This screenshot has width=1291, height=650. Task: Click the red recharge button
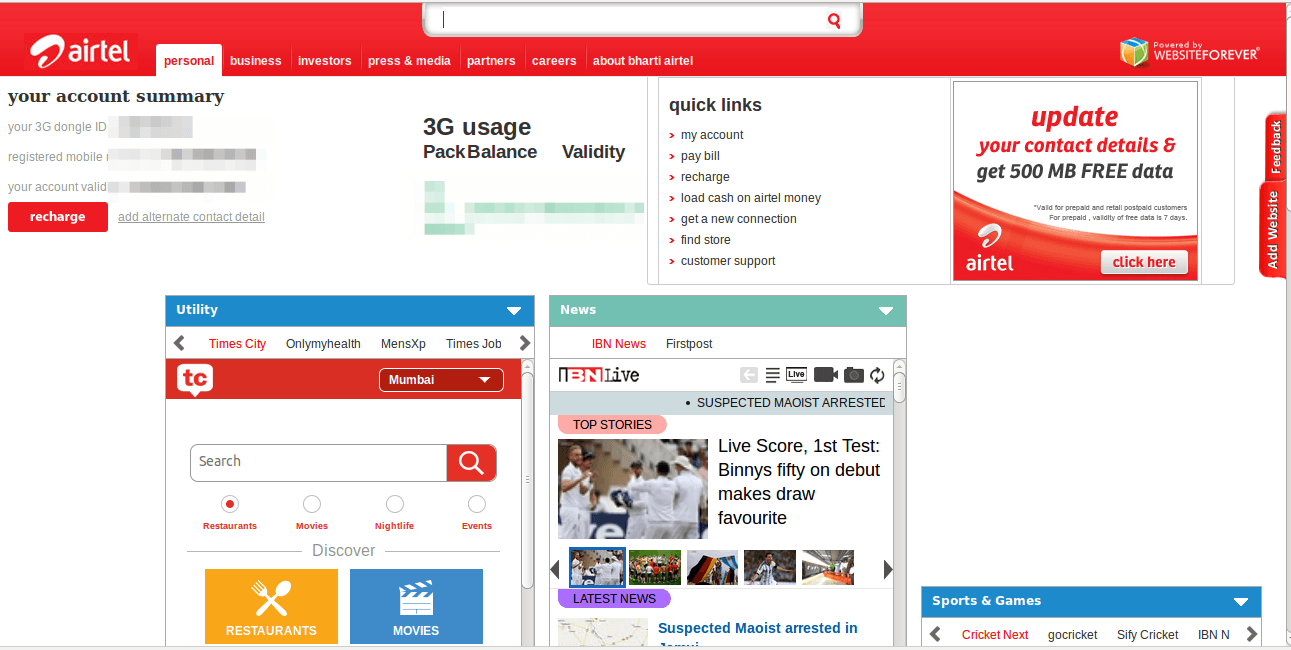coord(58,217)
